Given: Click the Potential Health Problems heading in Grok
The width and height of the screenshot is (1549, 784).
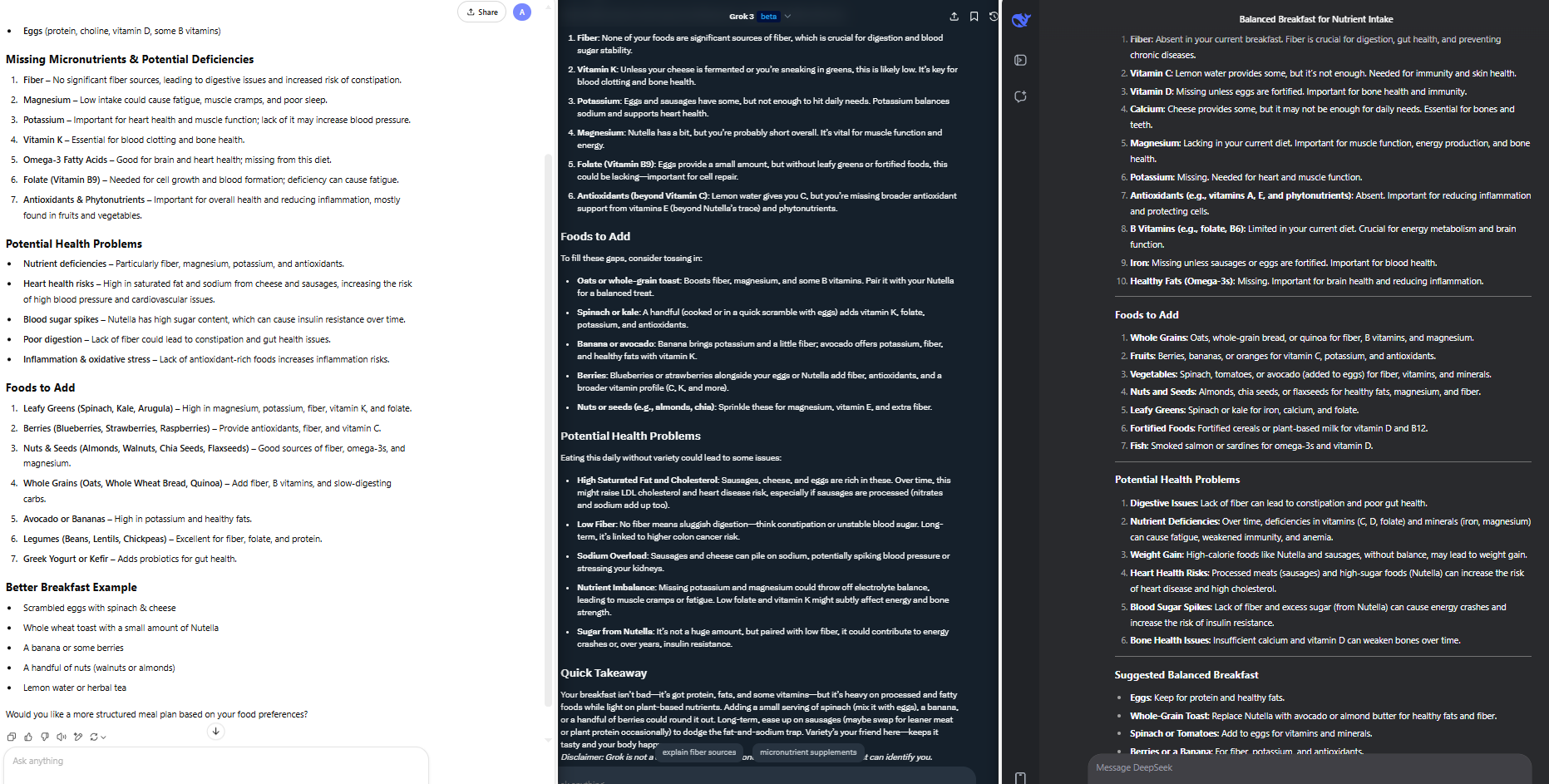Looking at the screenshot, I should tap(630, 436).
